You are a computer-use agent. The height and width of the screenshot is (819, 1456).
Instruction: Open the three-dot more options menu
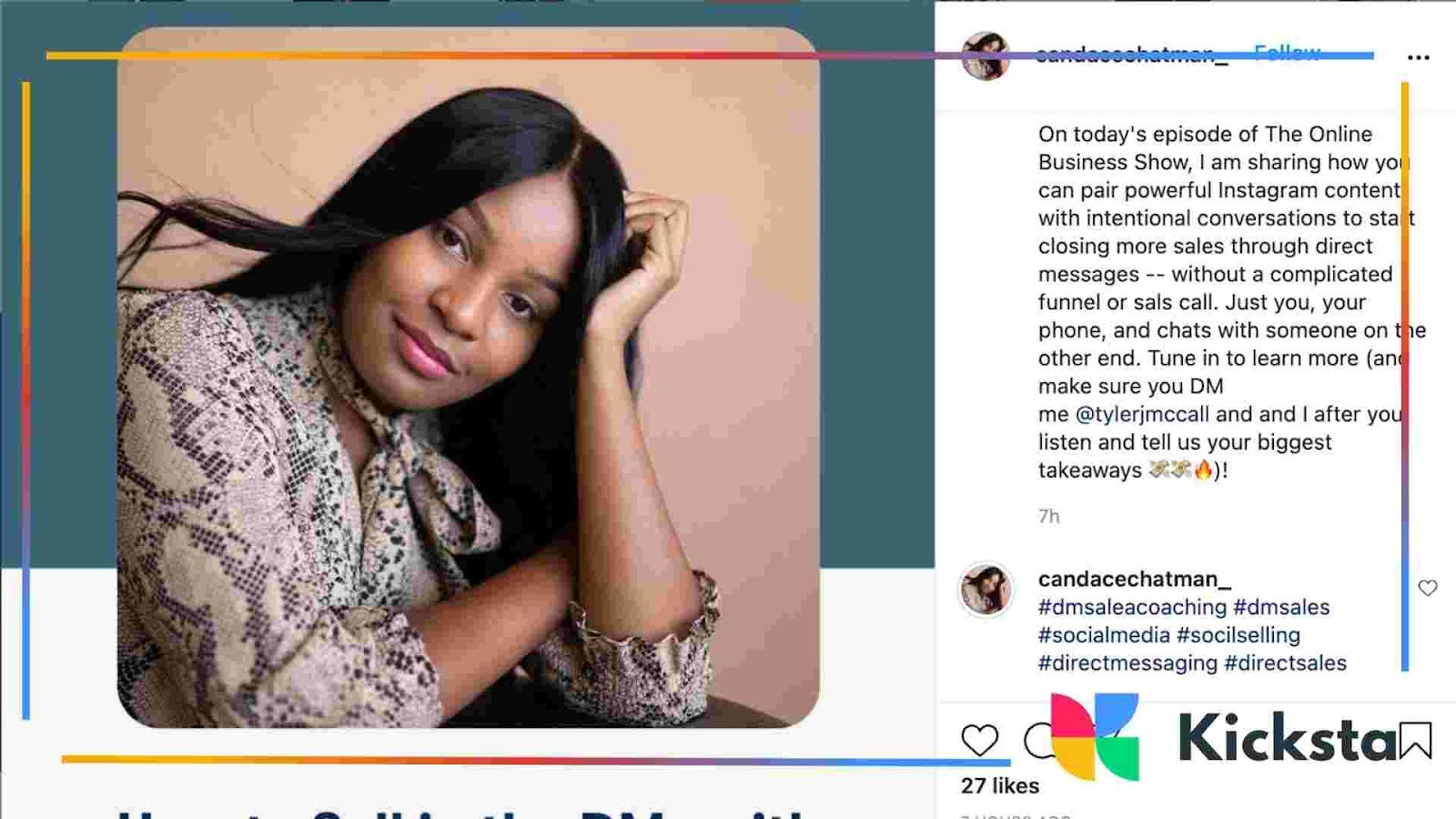(x=1418, y=57)
